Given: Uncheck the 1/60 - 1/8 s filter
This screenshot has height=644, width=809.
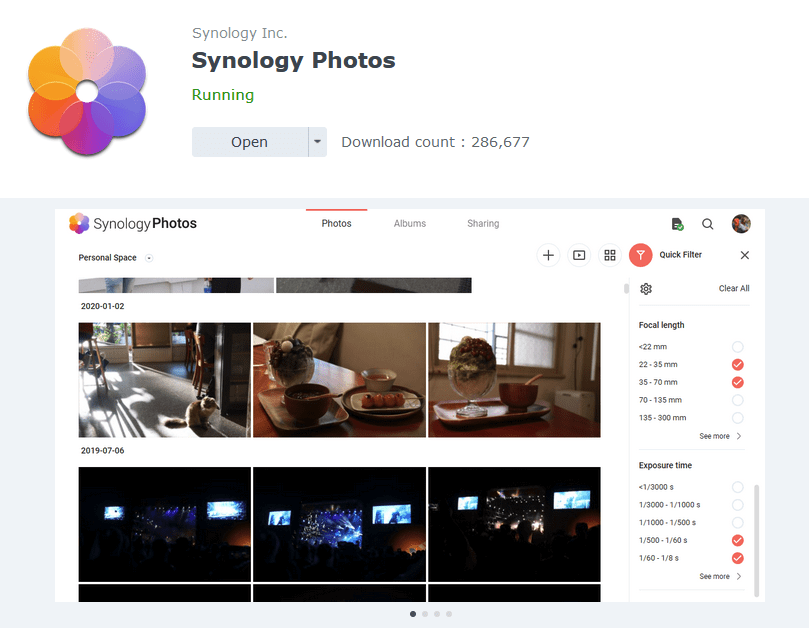Looking at the screenshot, I should click(x=738, y=558).
